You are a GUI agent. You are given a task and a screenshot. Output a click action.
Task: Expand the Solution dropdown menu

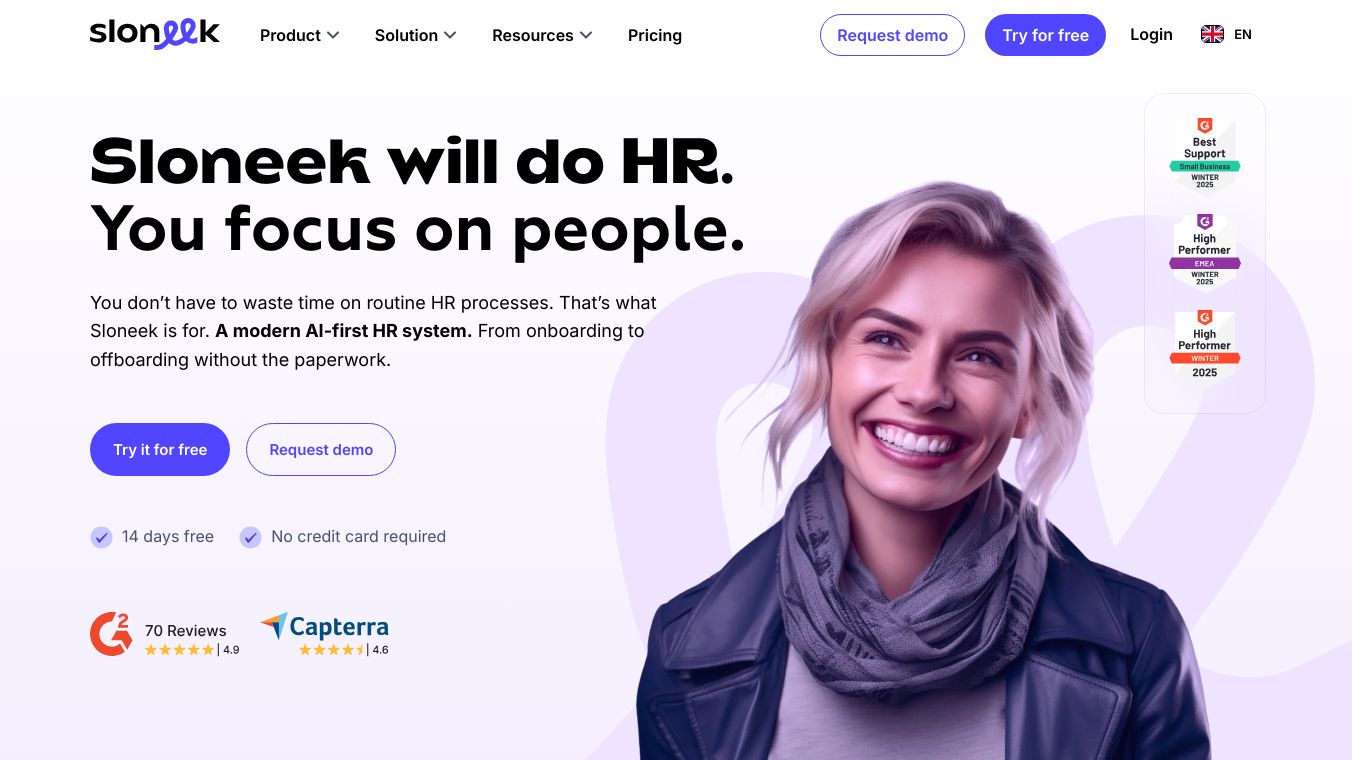[415, 35]
